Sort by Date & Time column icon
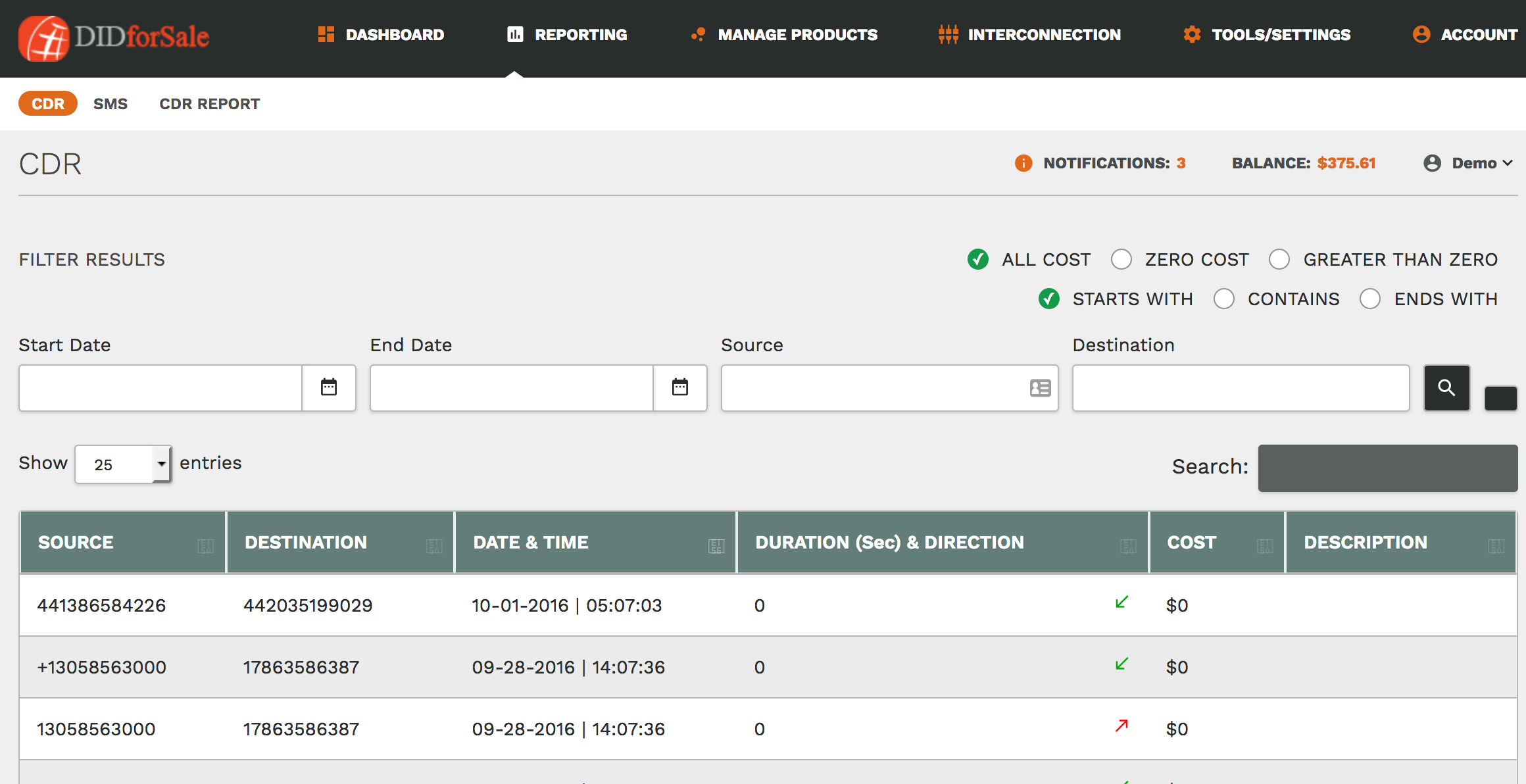The image size is (1526, 784). [x=716, y=545]
